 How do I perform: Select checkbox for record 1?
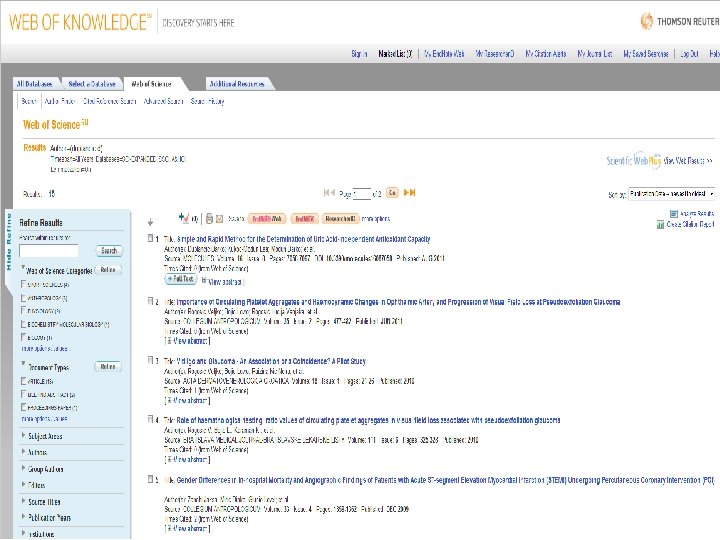150,238
